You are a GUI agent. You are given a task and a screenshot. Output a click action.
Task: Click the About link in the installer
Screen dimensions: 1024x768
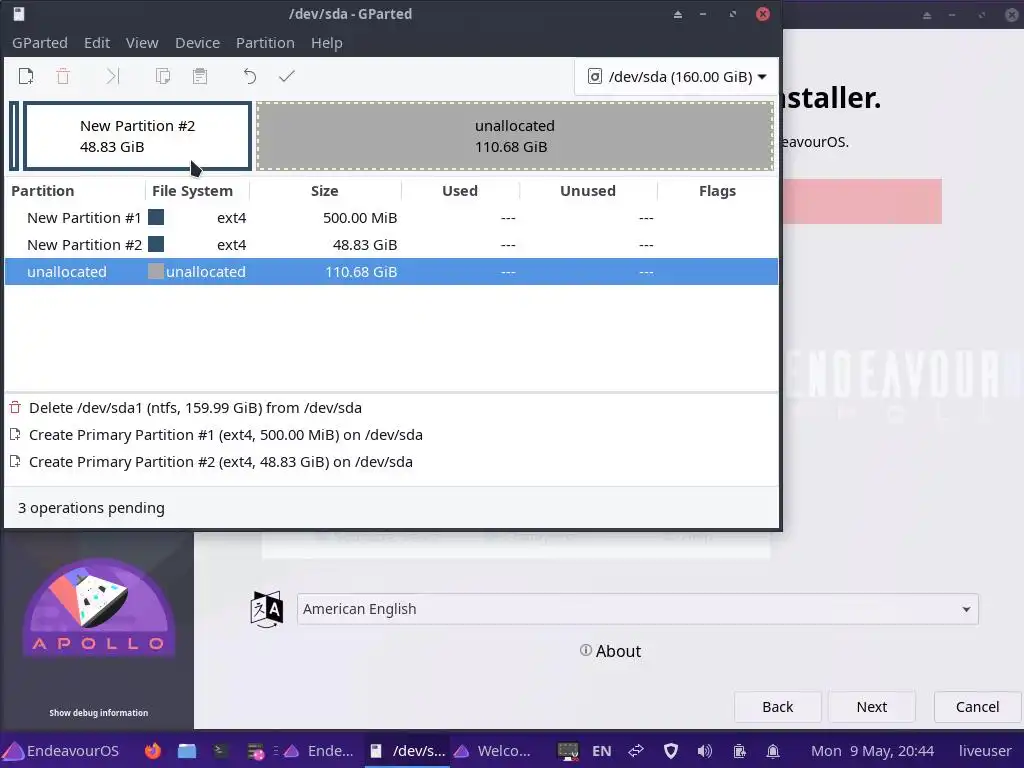click(x=611, y=651)
